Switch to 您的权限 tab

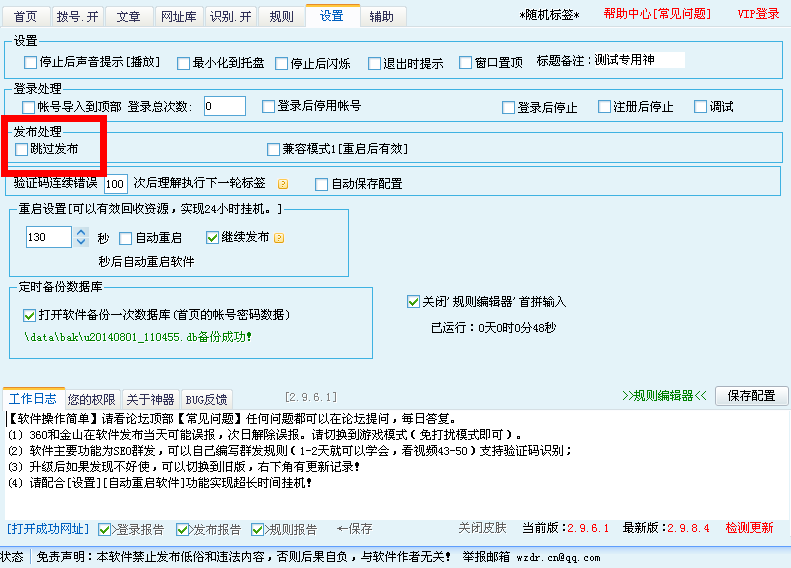tap(92, 400)
